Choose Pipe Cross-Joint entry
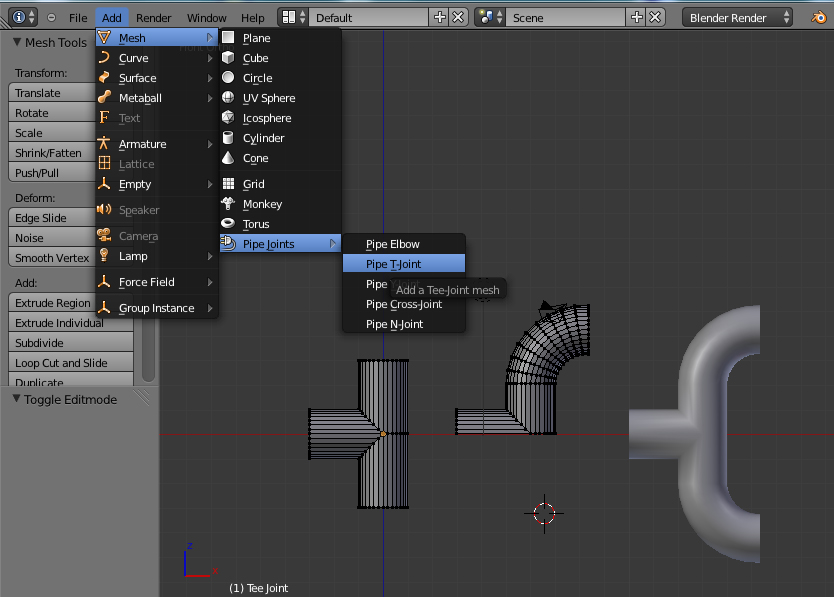 tap(404, 304)
